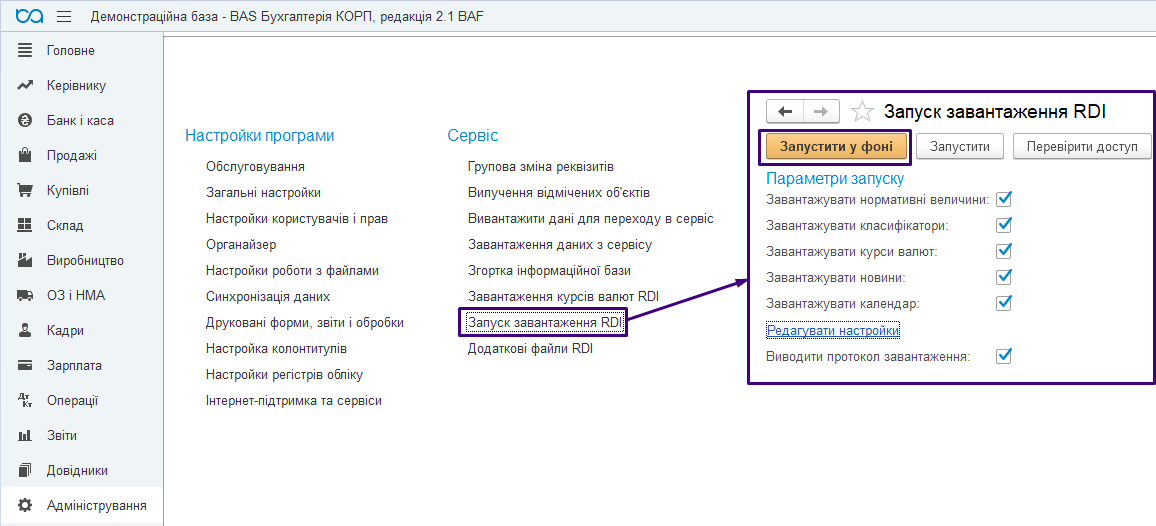
Task: Open the Головне section label
Action: click(x=71, y=51)
